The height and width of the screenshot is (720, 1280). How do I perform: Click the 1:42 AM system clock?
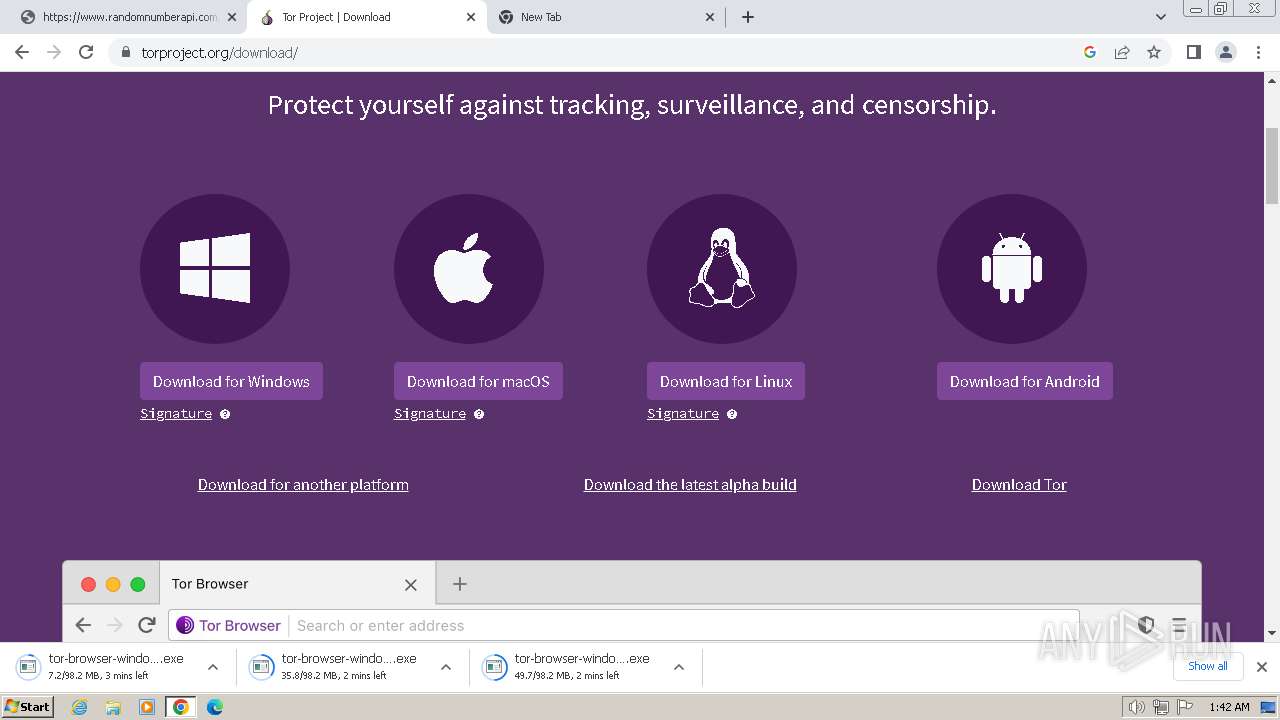[1229, 707]
